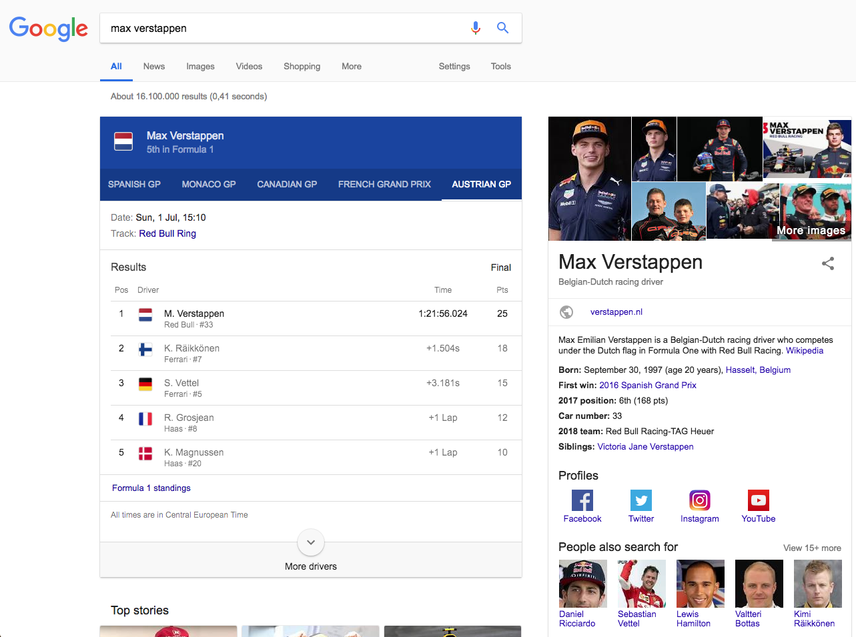Click the share icon next to Max Verstappen
Viewport: 856px width, 637px height.
click(828, 263)
